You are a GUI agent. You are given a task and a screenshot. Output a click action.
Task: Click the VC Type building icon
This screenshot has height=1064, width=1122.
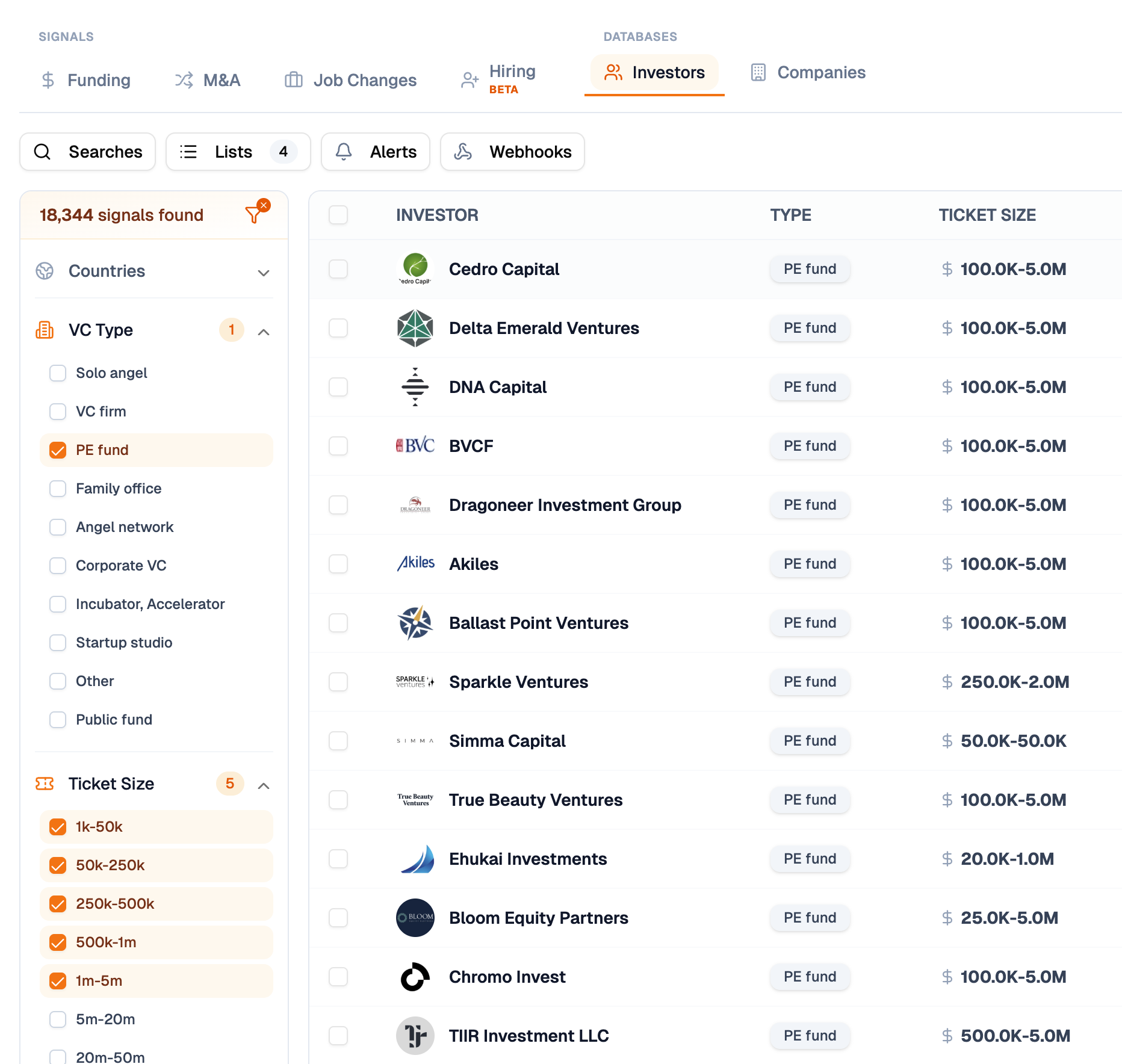click(45, 330)
